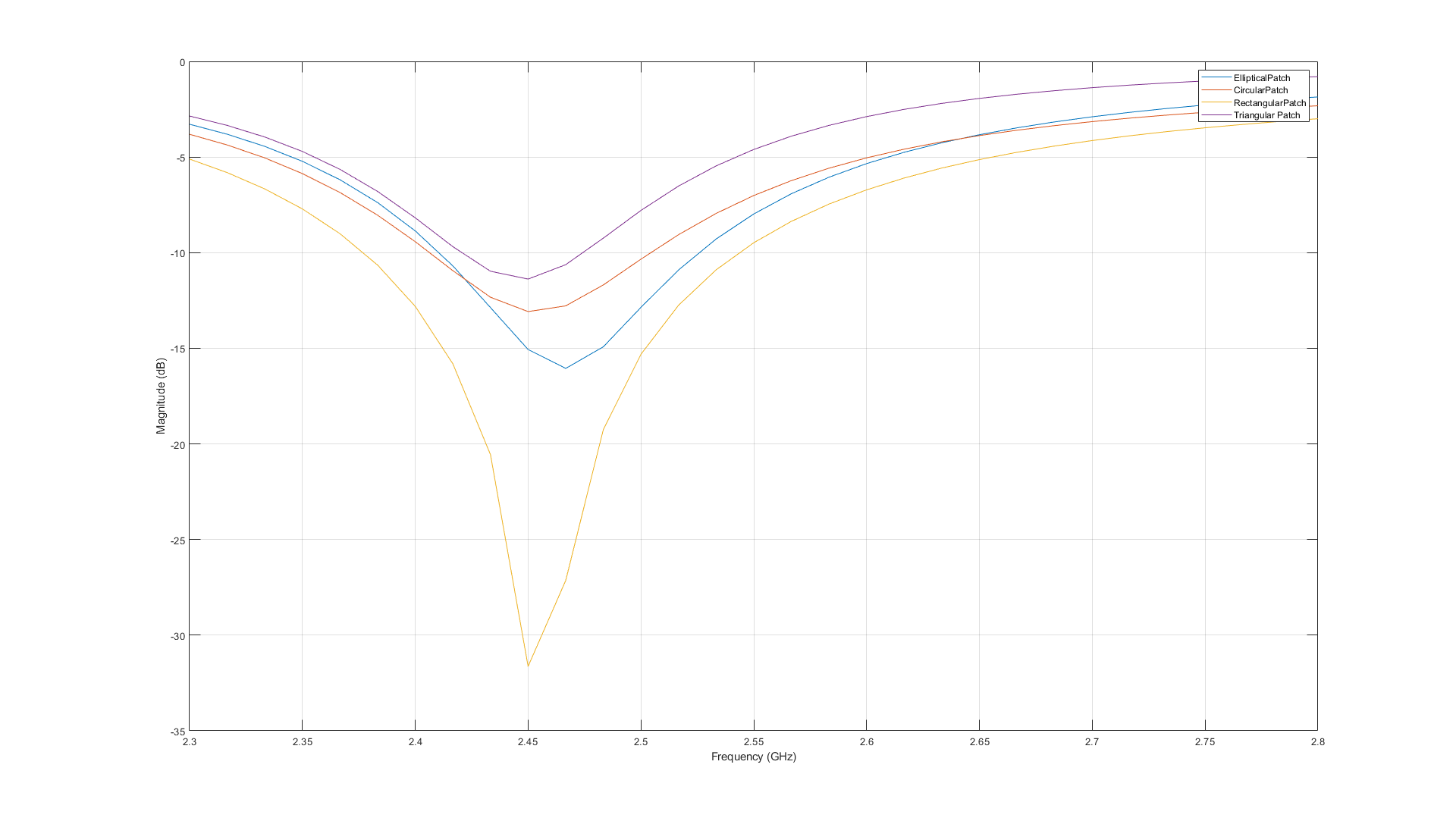Click yellow line sample in legend
The height and width of the screenshot is (821, 1456).
1216,103
